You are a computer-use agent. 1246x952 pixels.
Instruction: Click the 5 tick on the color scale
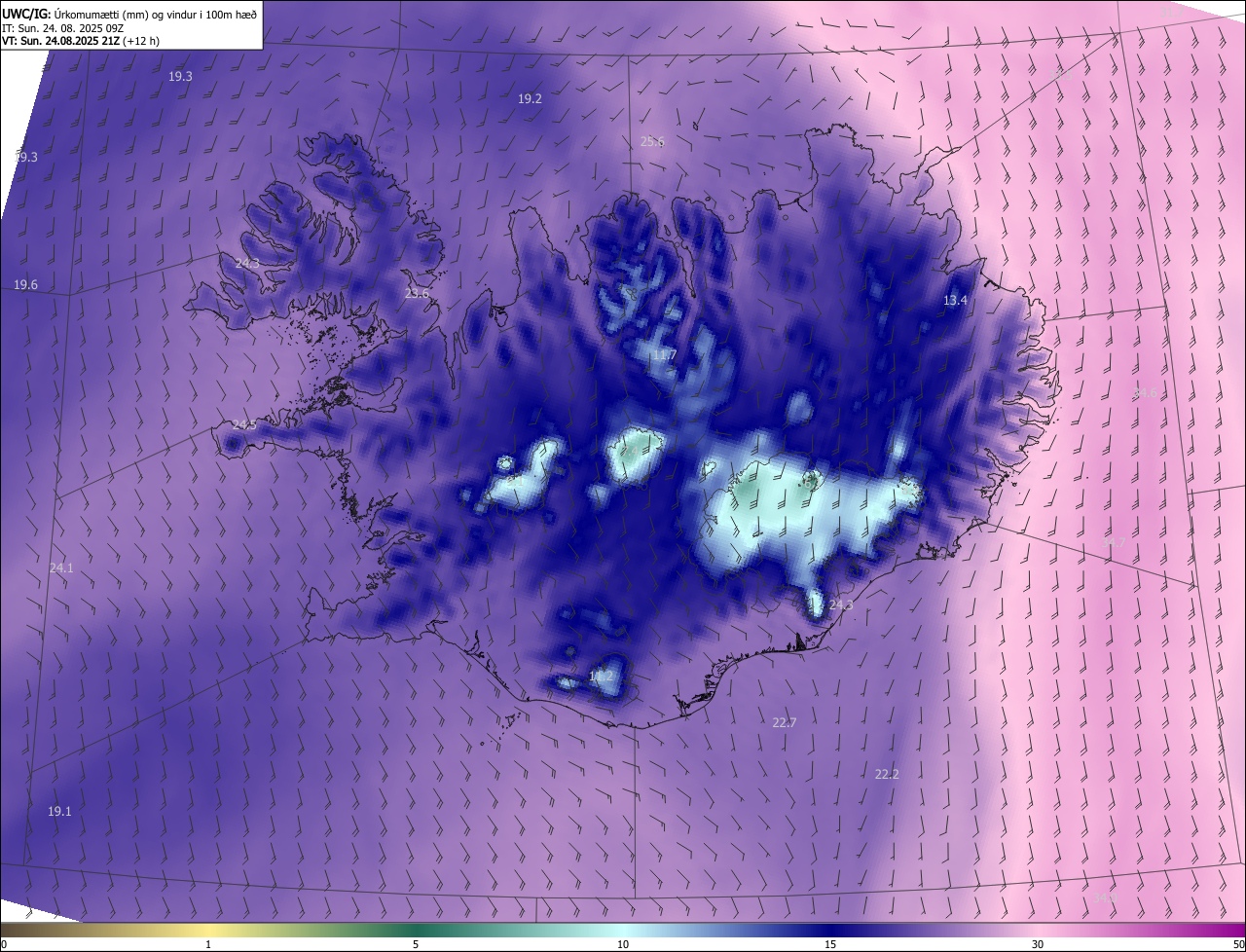416,944
